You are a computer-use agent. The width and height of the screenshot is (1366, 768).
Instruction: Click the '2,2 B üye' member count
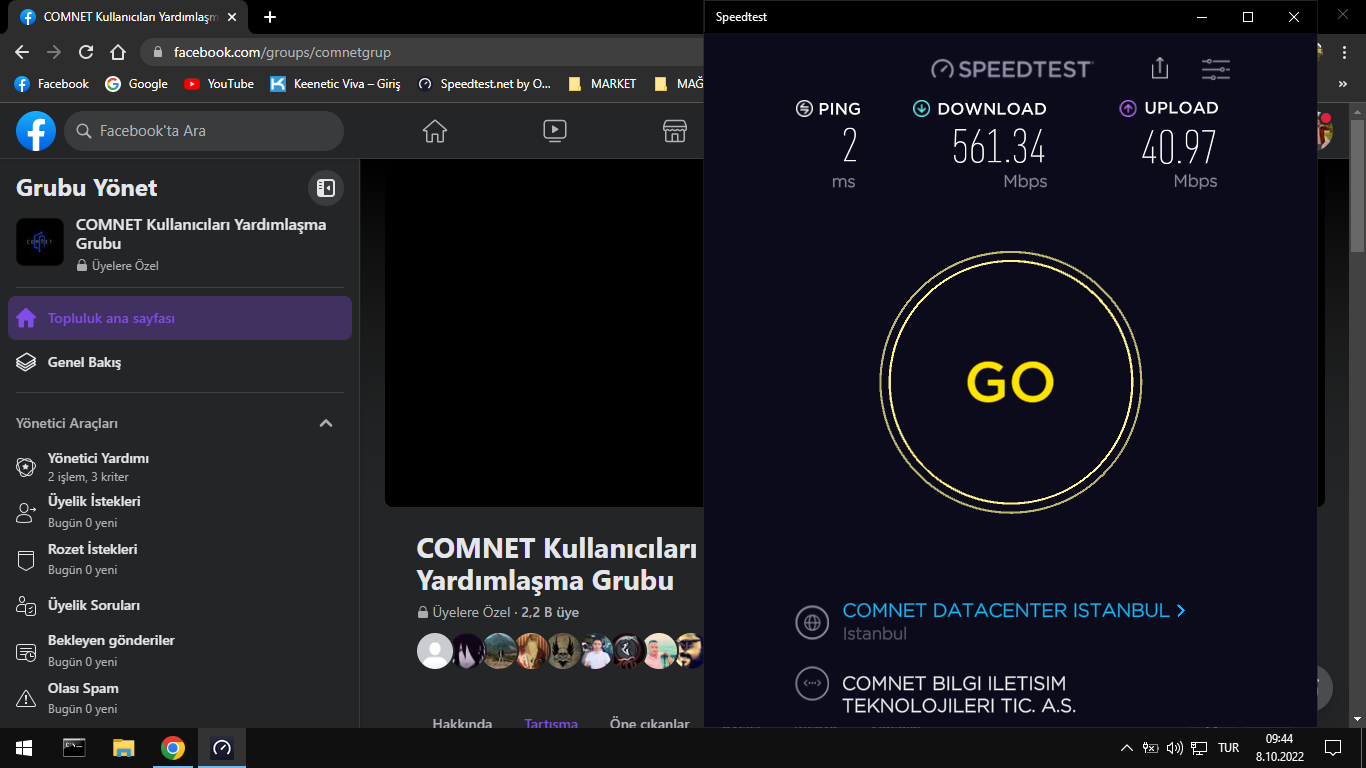pyautogui.click(x=550, y=612)
